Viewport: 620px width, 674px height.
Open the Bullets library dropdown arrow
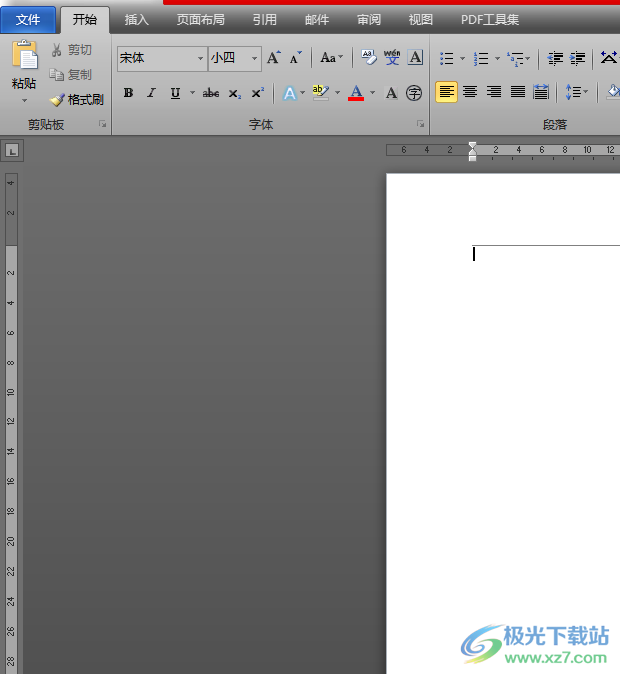coord(463,58)
